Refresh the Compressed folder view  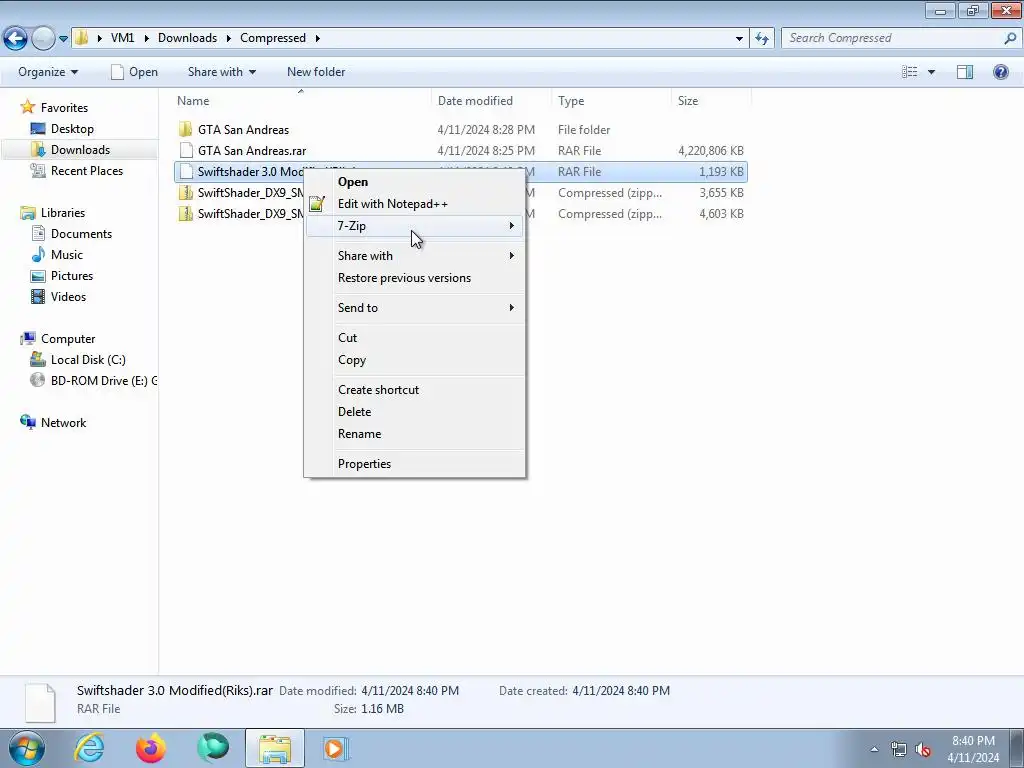pos(761,39)
